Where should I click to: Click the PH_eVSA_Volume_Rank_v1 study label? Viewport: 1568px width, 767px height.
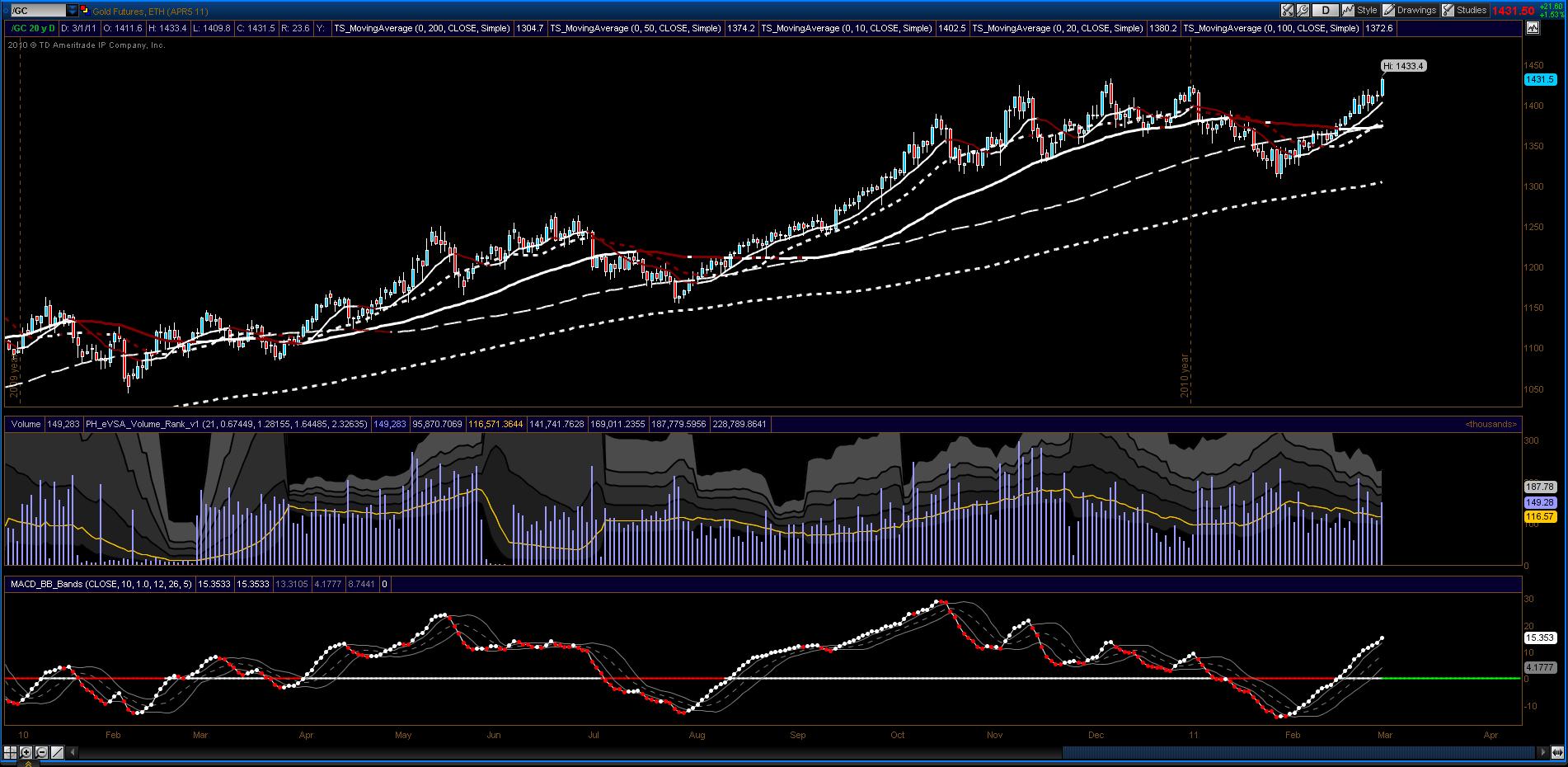pyautogui.click(x=227, y=424)
